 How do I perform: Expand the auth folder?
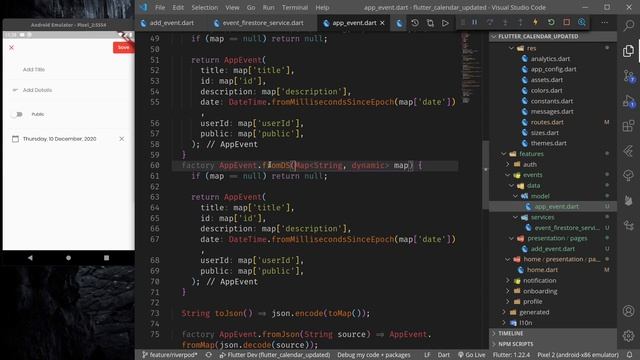[508, 164]
